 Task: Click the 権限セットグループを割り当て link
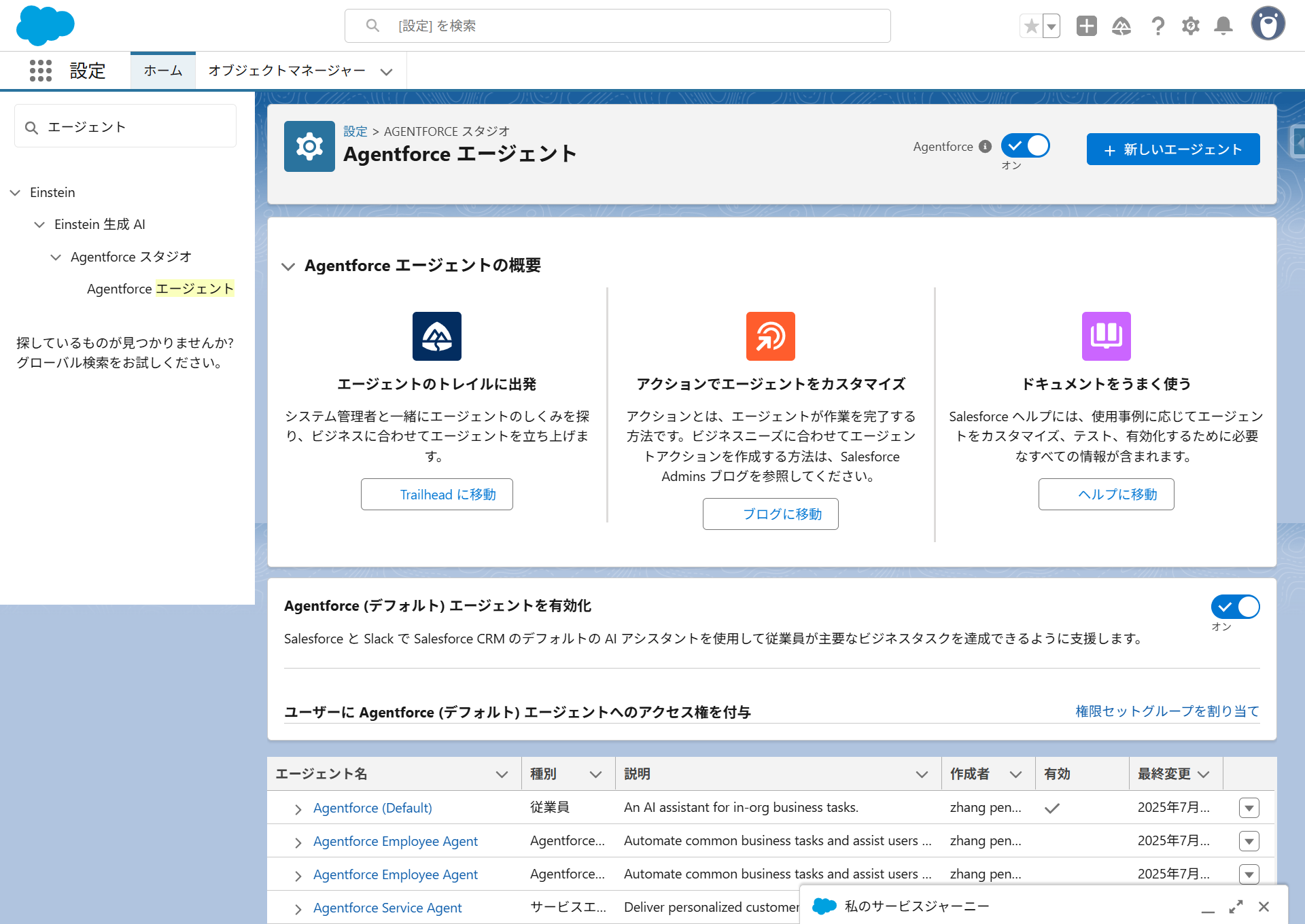click(1168, 711)
